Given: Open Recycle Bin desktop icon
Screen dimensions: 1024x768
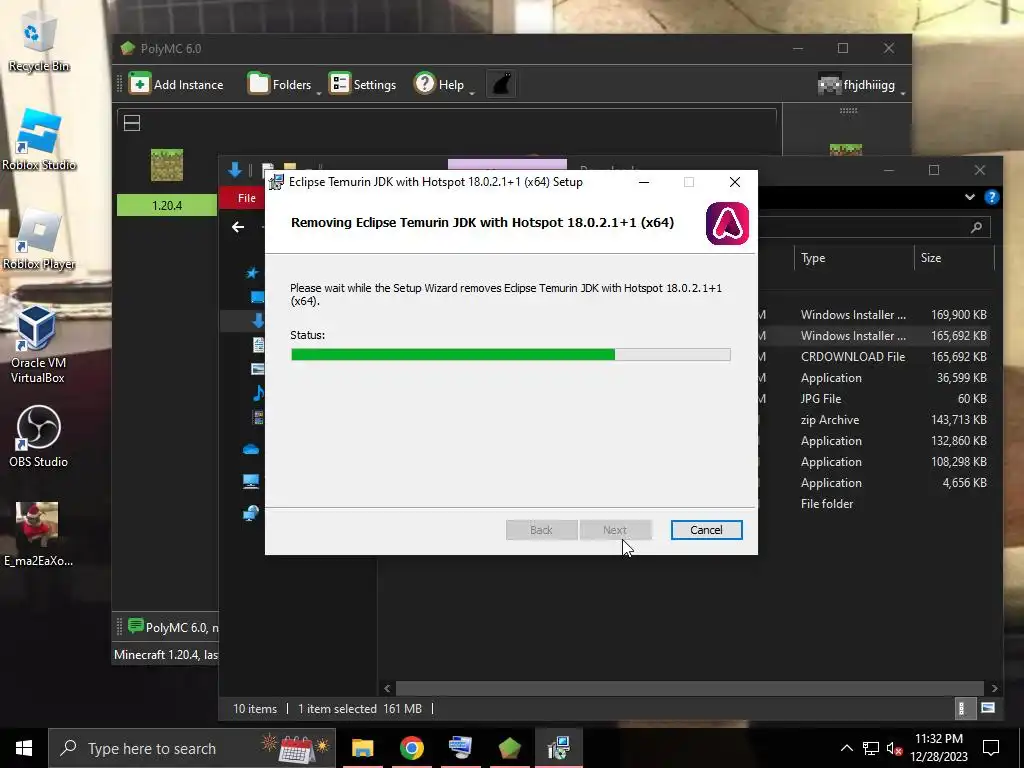Looking at the screenshot, I should (39, 44).
